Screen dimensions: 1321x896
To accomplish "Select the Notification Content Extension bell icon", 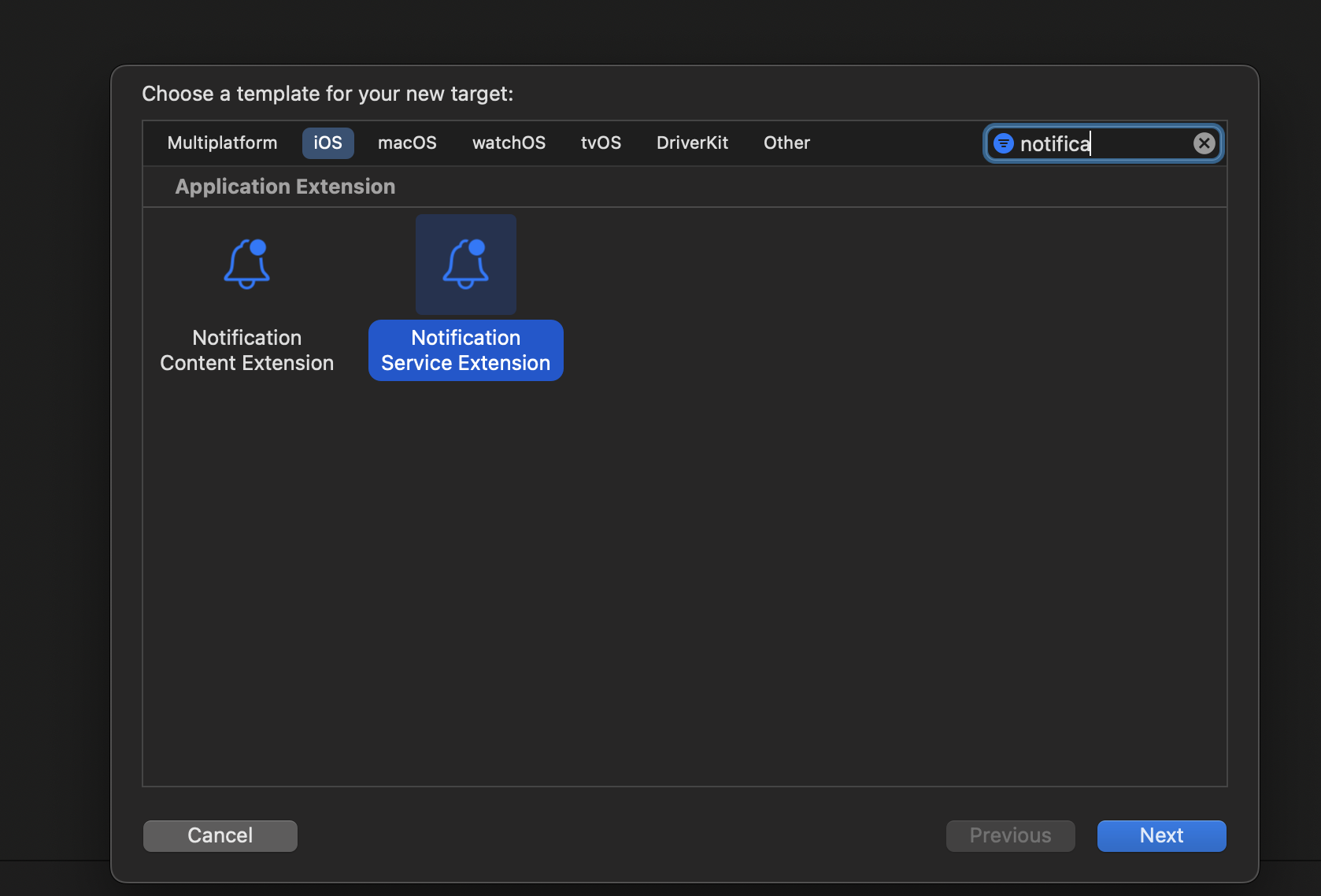I will tap(246, 265).
